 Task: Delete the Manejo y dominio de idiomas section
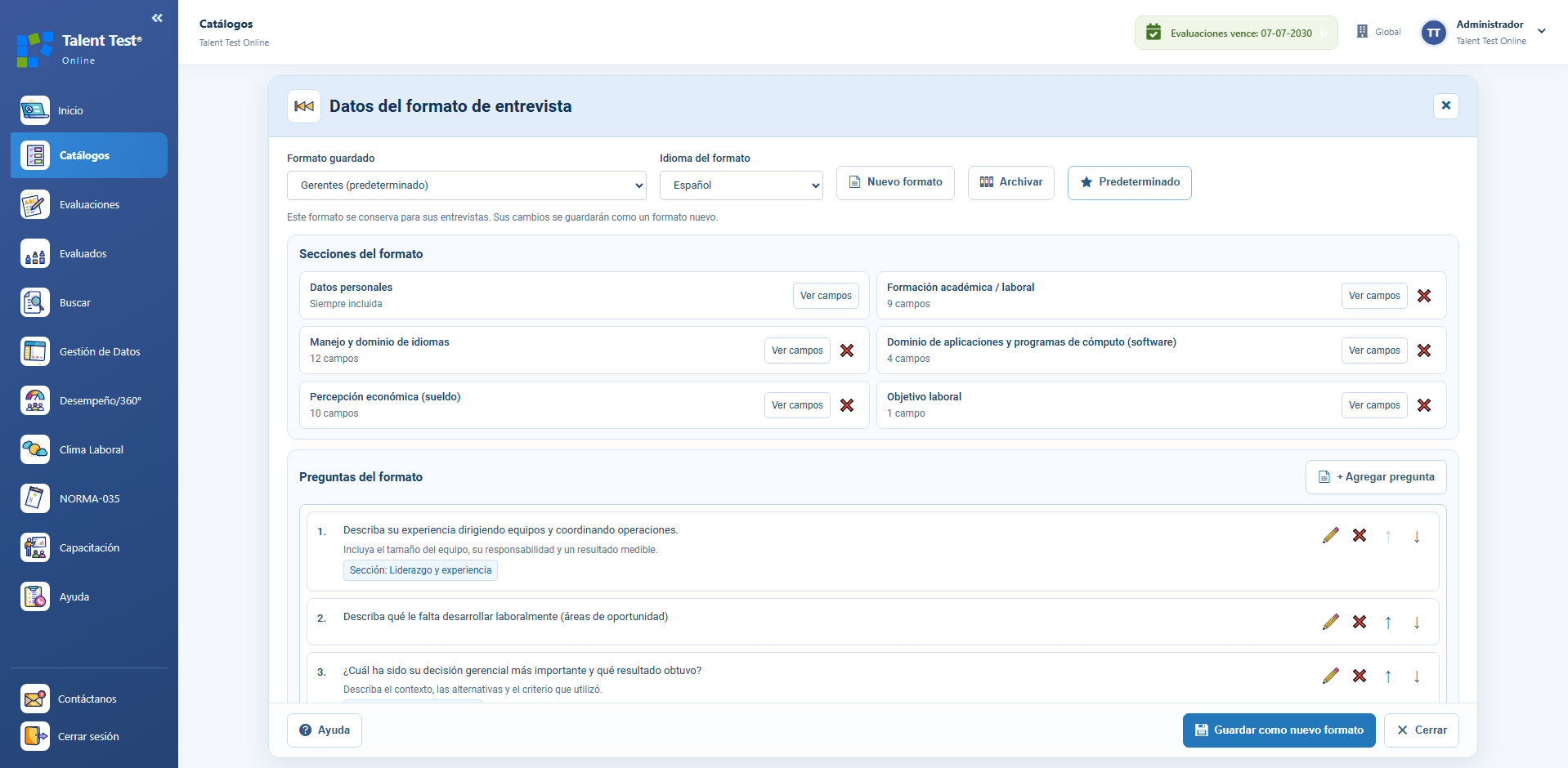tap(847, 351)
